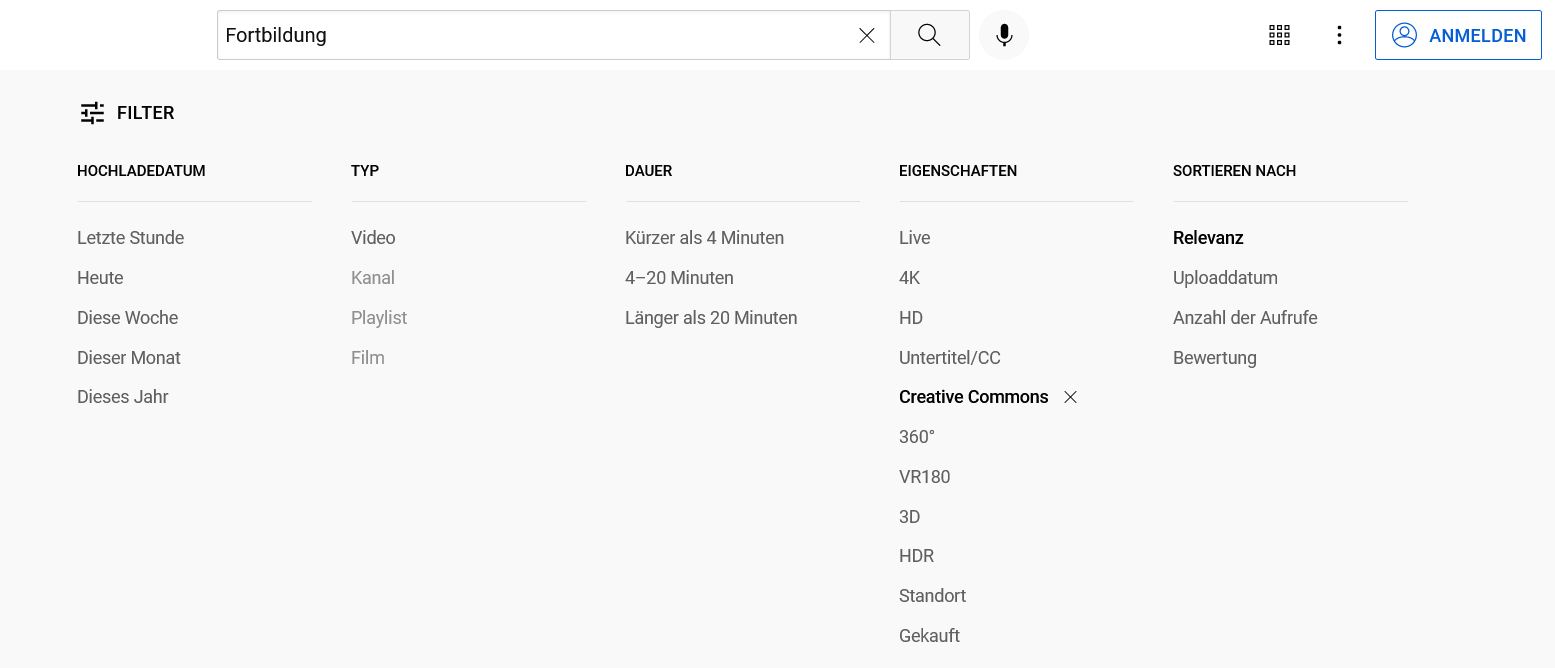Clear the search field with the X icon
This screenshot has width=1555, height=668.
click(866, 36)
